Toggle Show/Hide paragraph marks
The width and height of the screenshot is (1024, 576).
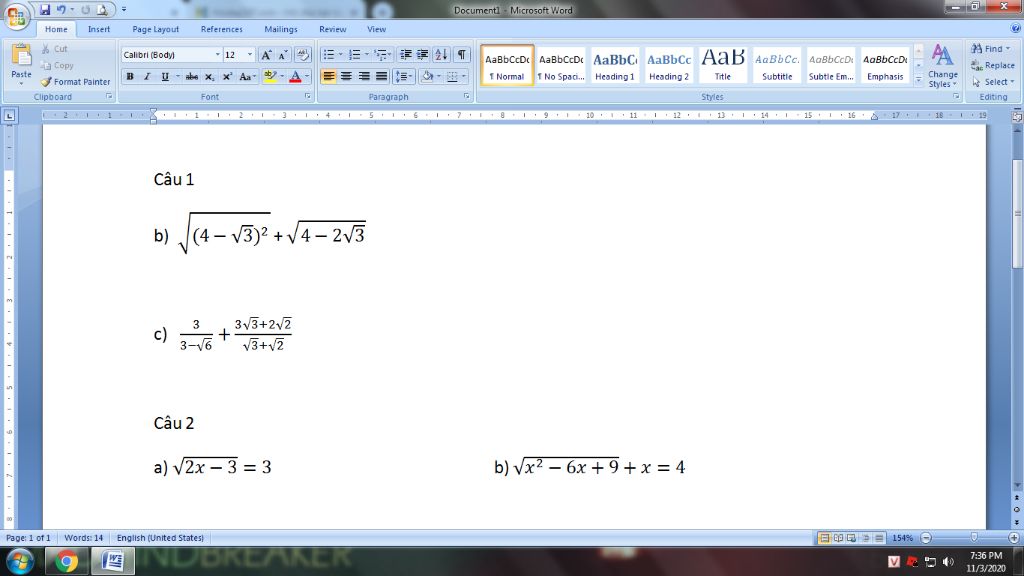(x=462, y=55)
